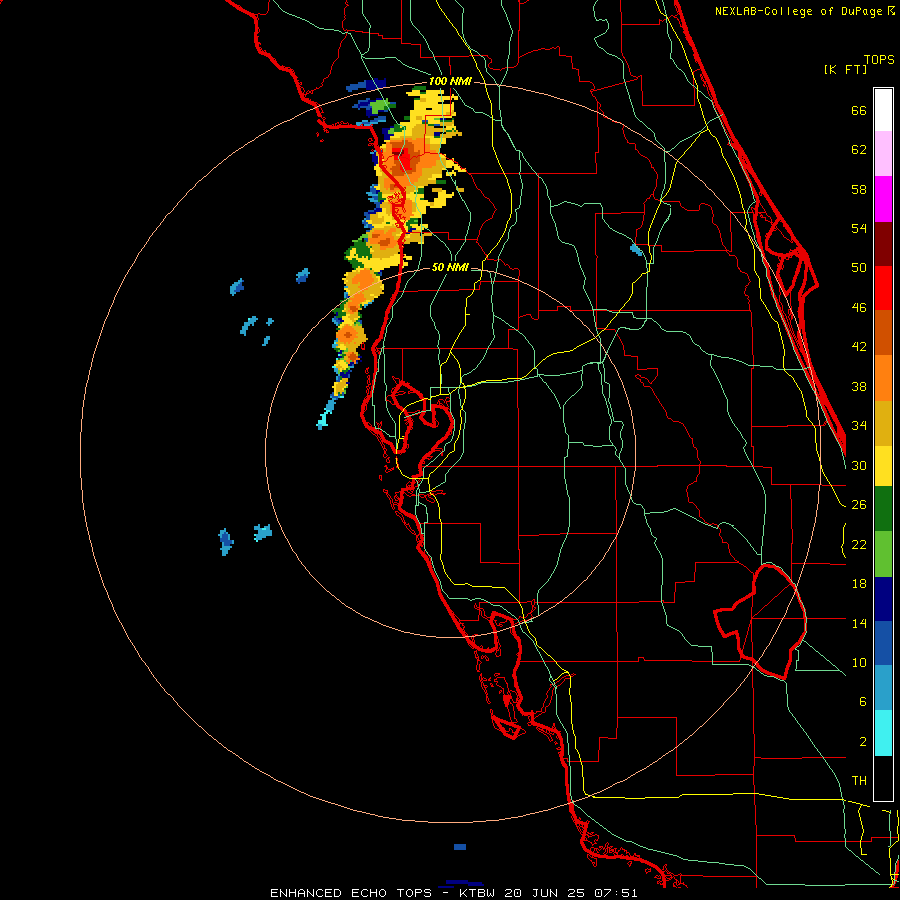This screenshot has width=900, height=900.
Task: Click the lone blue echo south of the outer ring
Action: (x=460, y=847)
